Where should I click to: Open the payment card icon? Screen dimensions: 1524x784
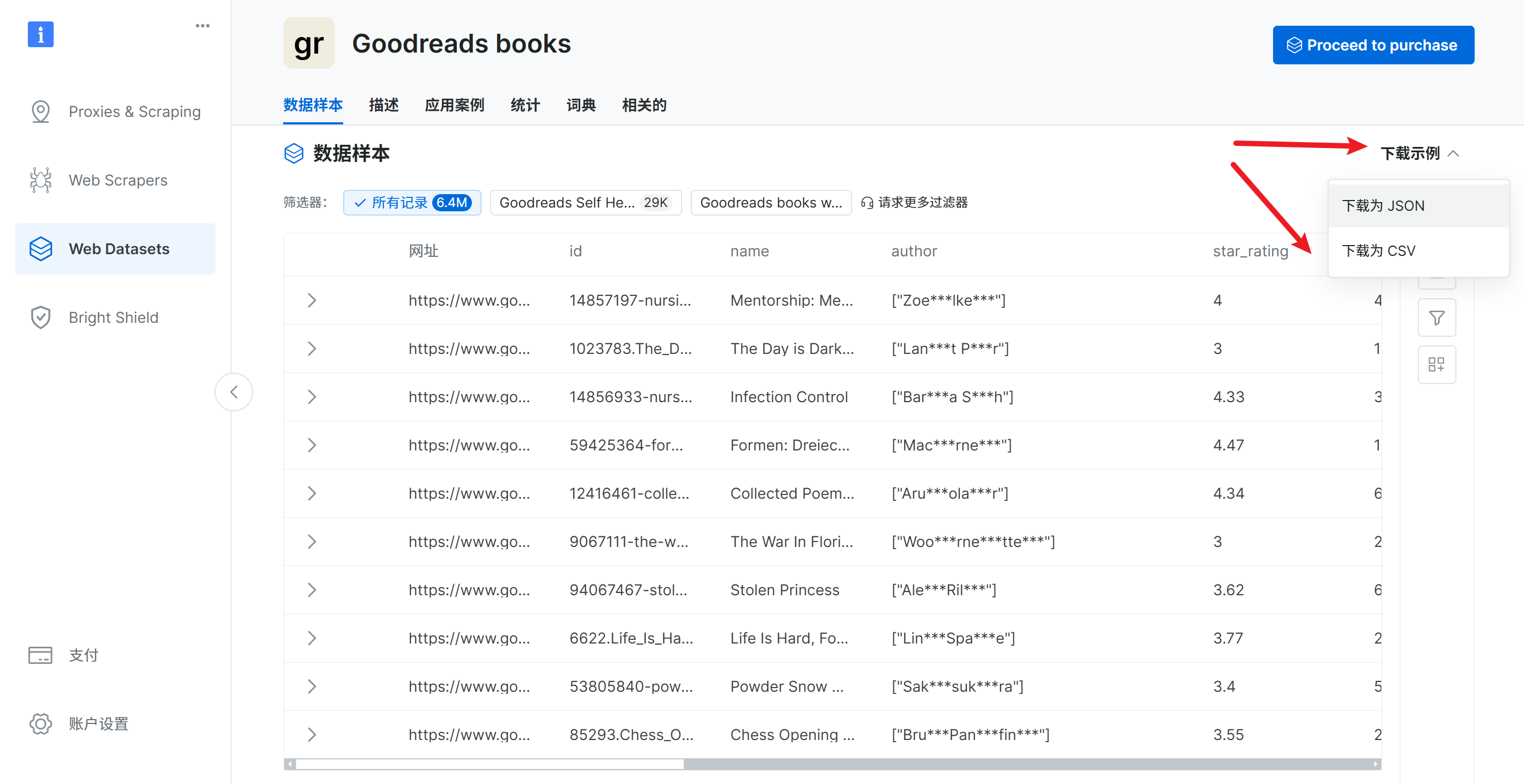(x=40, y=655)
